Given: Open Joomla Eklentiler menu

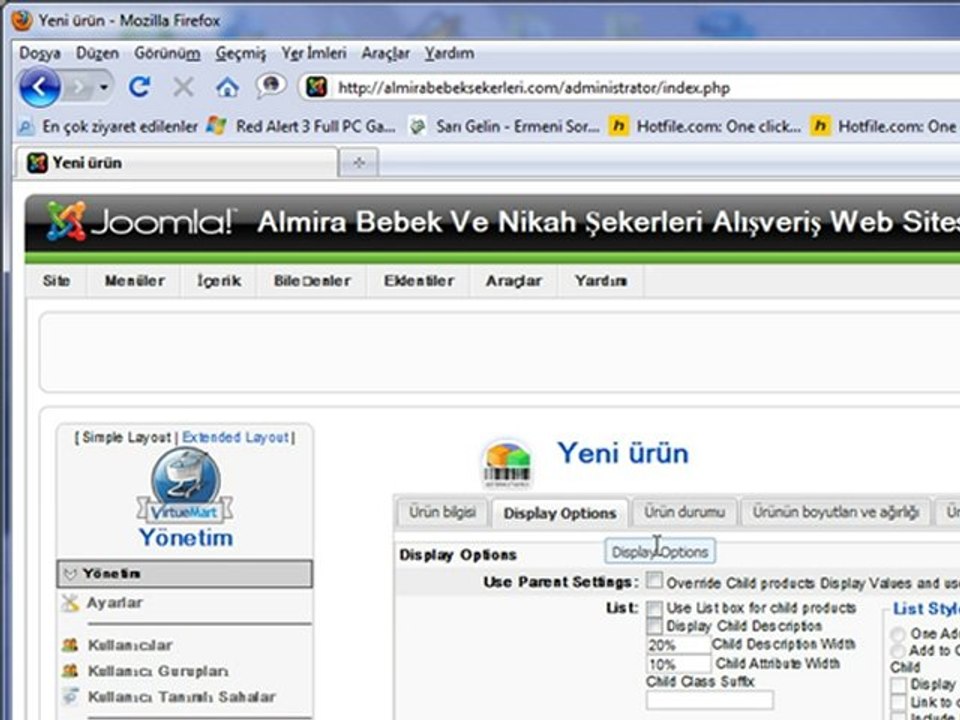Looking at the screenshot, I should coord(419,281).
